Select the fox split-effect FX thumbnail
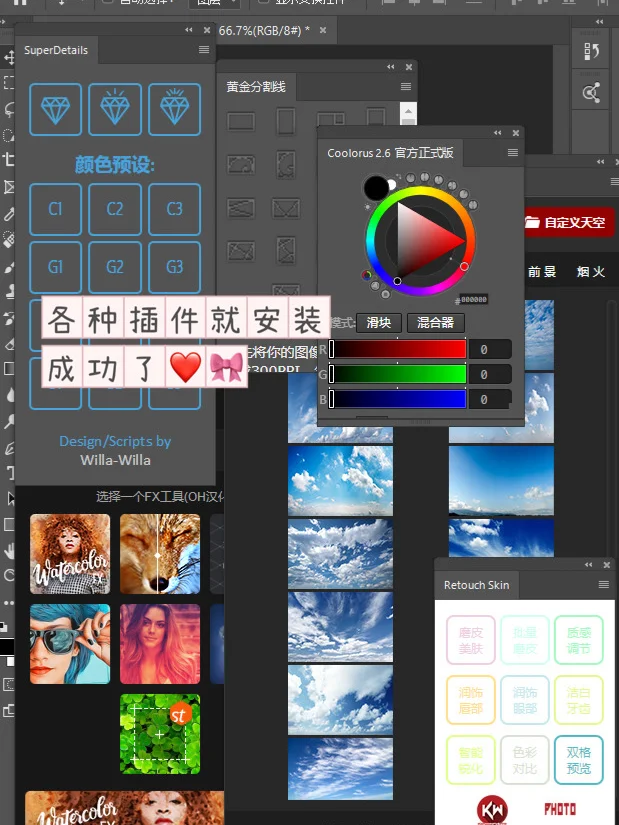 [160, 554]
